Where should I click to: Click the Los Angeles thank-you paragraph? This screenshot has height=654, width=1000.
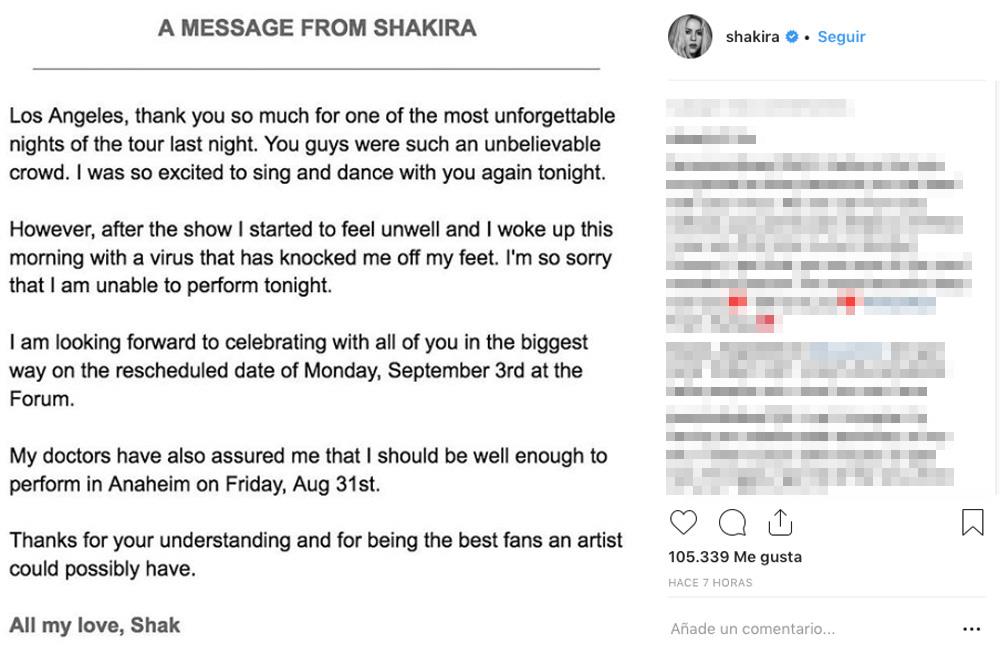click(312, 144)
